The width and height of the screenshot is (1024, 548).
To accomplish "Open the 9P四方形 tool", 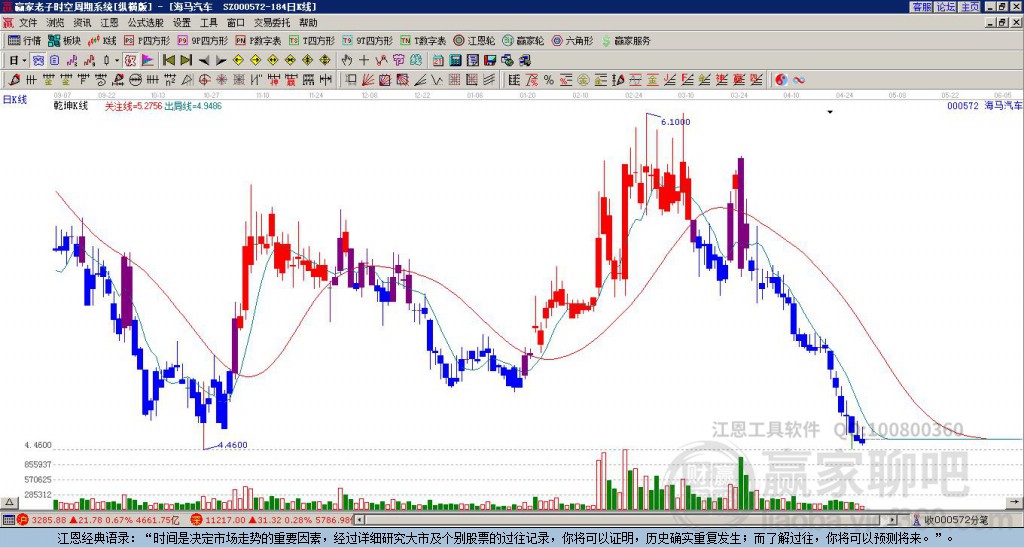I will point(202,40).
